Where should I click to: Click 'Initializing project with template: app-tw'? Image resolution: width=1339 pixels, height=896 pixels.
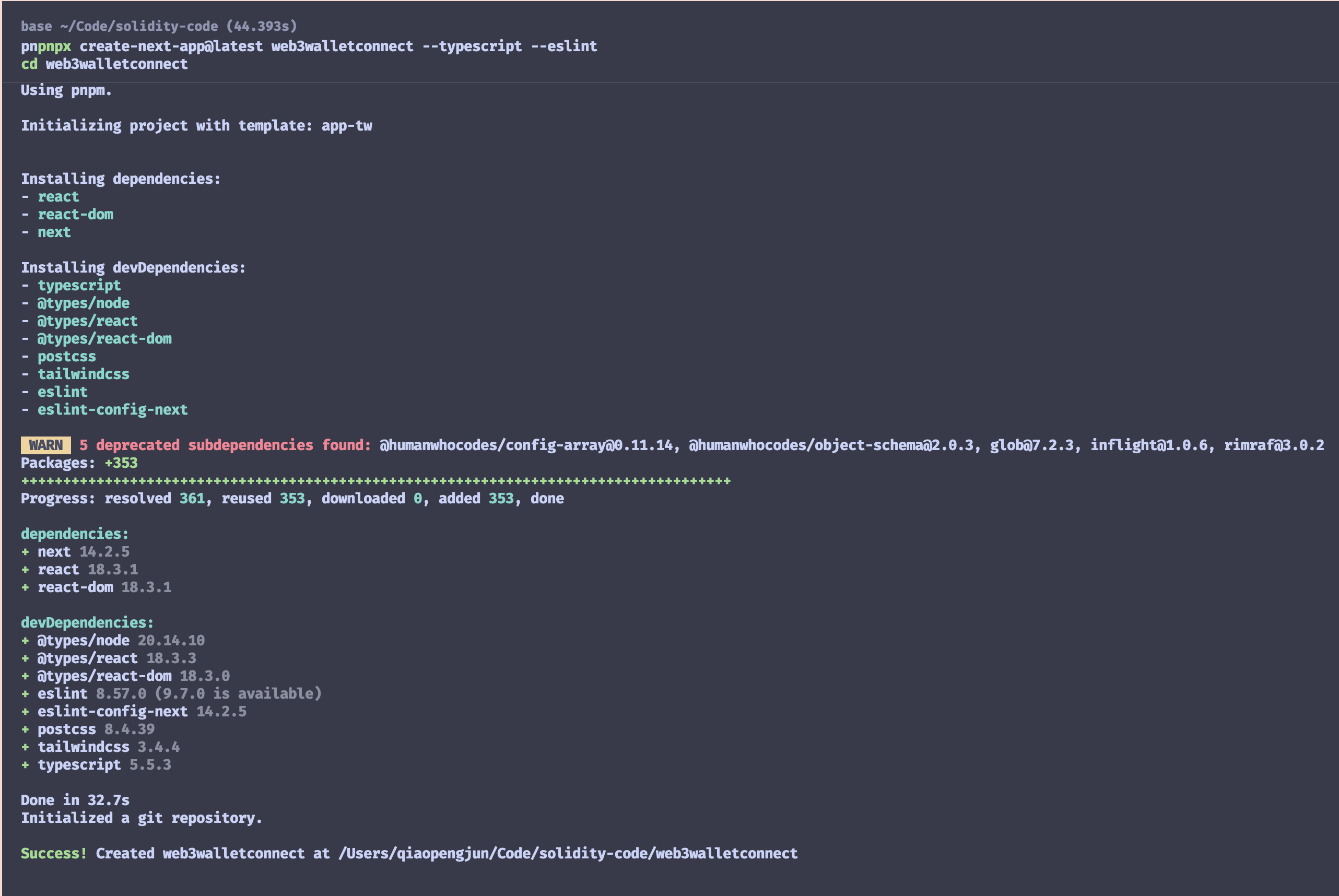coord(196,126)
